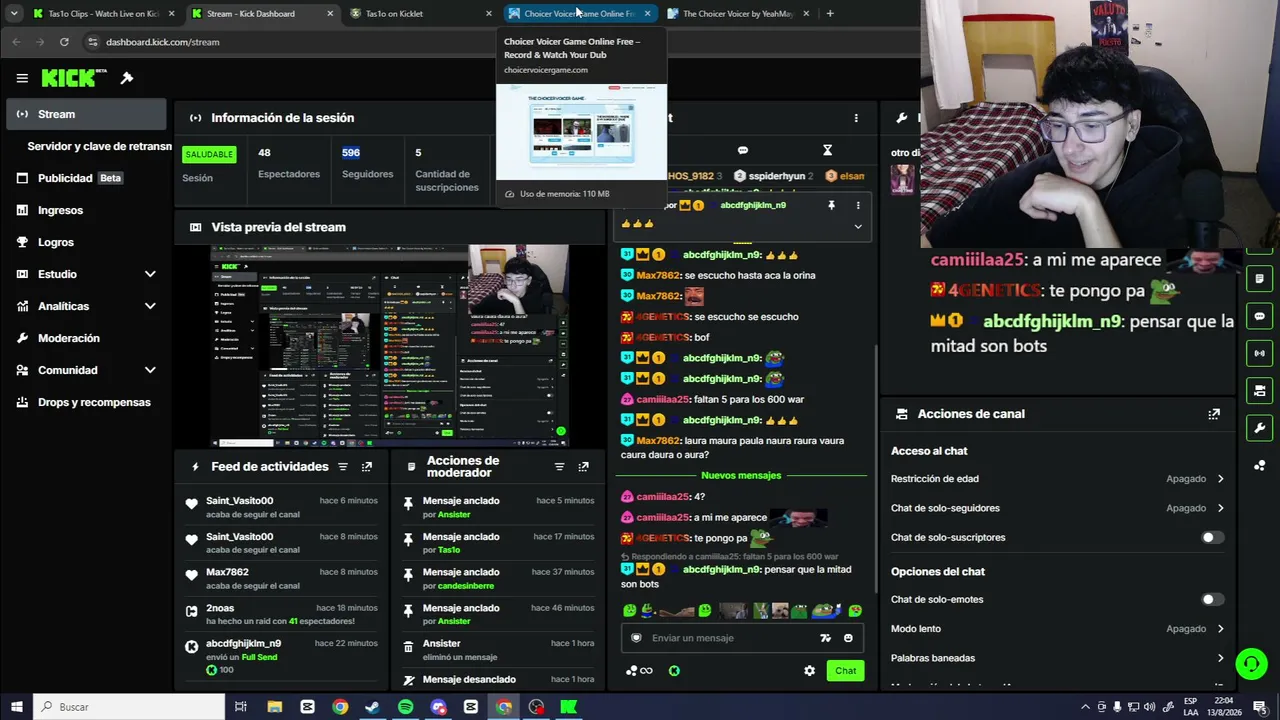The image size is (1280, 720).
Task: Reload the browser page
Action: (64, 42)
